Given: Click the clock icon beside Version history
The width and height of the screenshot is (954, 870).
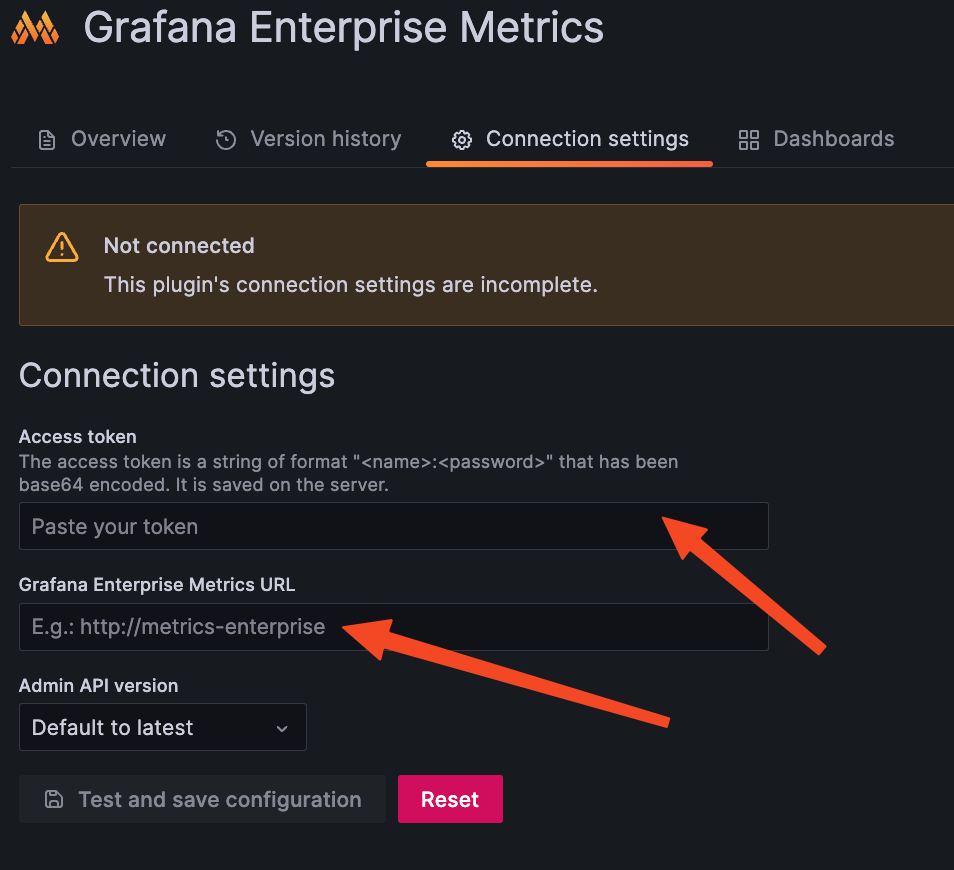Looking at the screenshot, I should [x=225, y=139].
